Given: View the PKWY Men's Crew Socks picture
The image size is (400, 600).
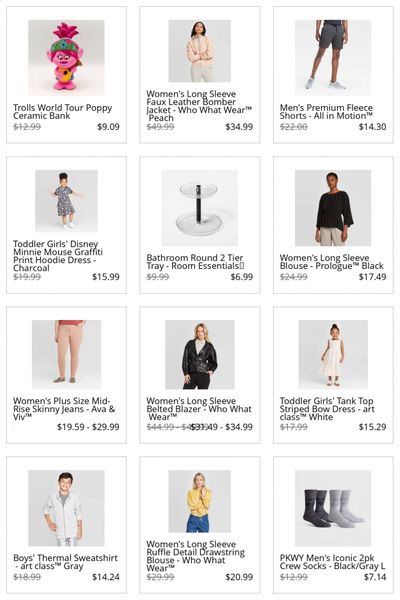Looking at the screenshot, I should (x=333, y=508).
